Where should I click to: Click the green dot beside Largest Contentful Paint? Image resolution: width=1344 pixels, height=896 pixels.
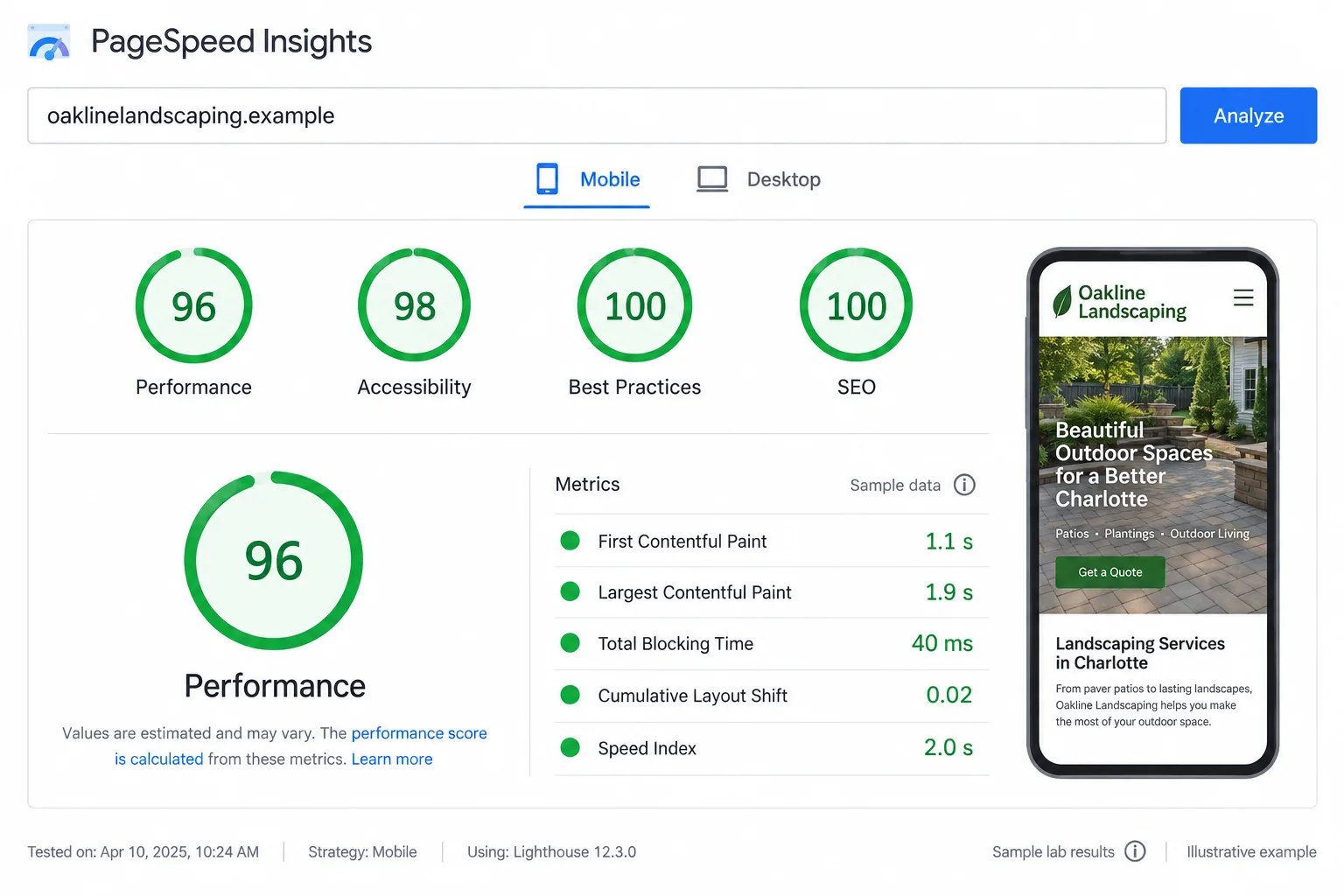[570, 592]
